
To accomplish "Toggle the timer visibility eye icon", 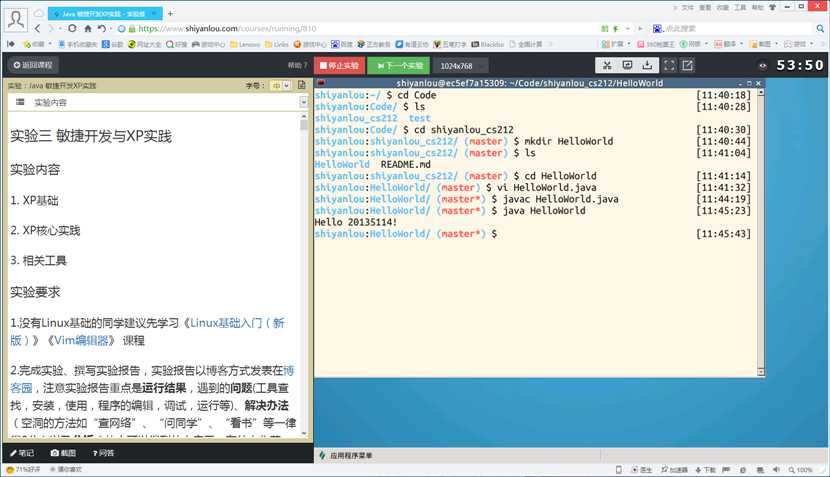I will [x=763, y=66].
